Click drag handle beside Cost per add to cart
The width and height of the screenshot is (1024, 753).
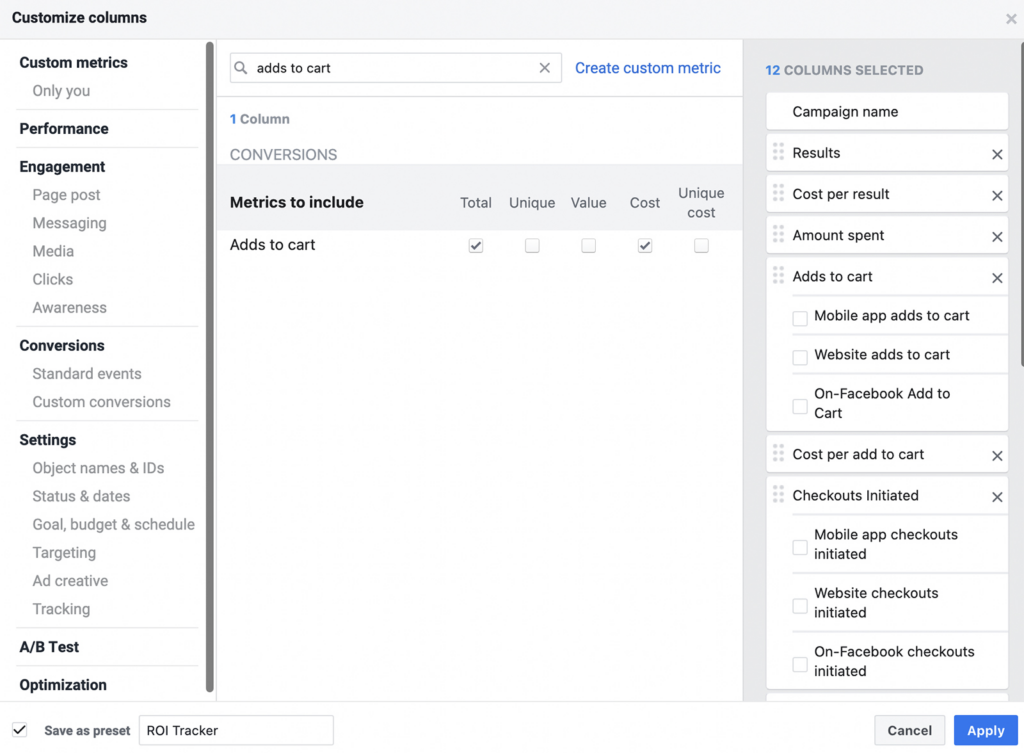coord(778,454)
